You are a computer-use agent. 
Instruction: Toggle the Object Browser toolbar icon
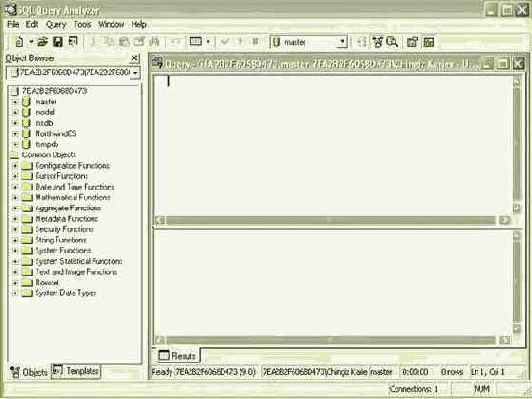(x=377, y=42)
